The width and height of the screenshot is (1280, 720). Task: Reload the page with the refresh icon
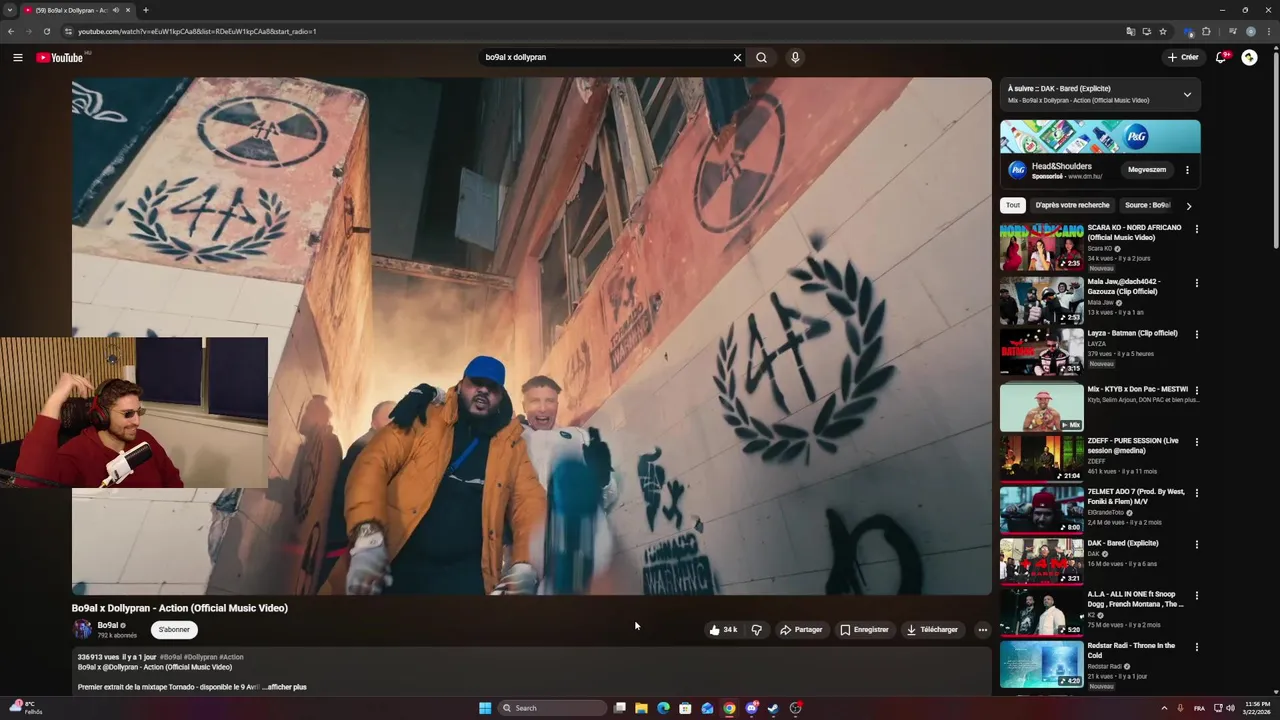click(x=46, y=31)
